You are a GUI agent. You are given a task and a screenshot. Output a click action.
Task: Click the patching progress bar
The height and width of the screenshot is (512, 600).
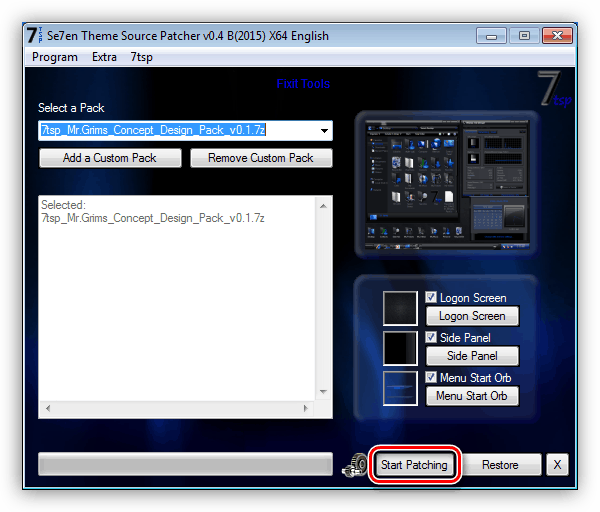185,464
